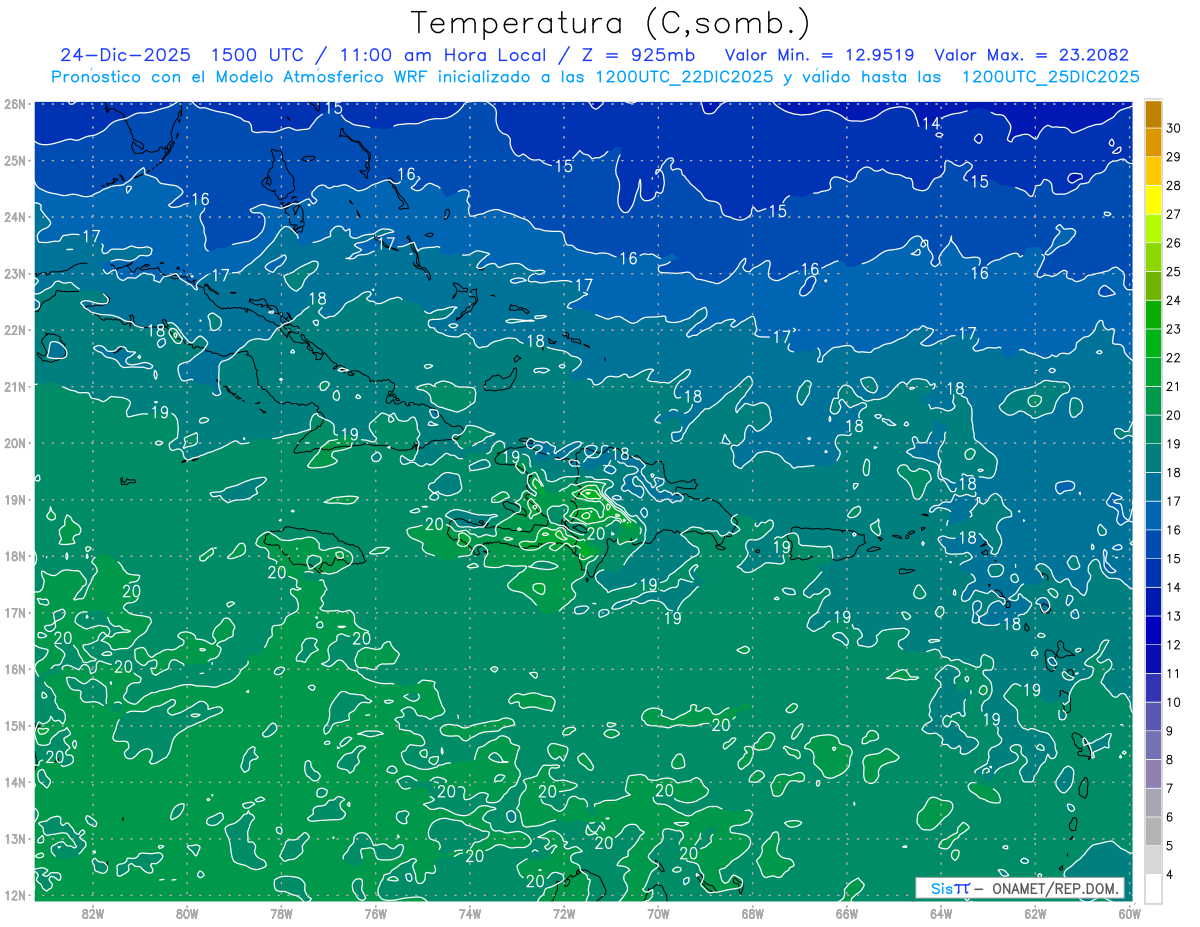Screen dimensions: 1200x927
Task: Click the '74W' longitude axis label
Action: click(470, 913)
